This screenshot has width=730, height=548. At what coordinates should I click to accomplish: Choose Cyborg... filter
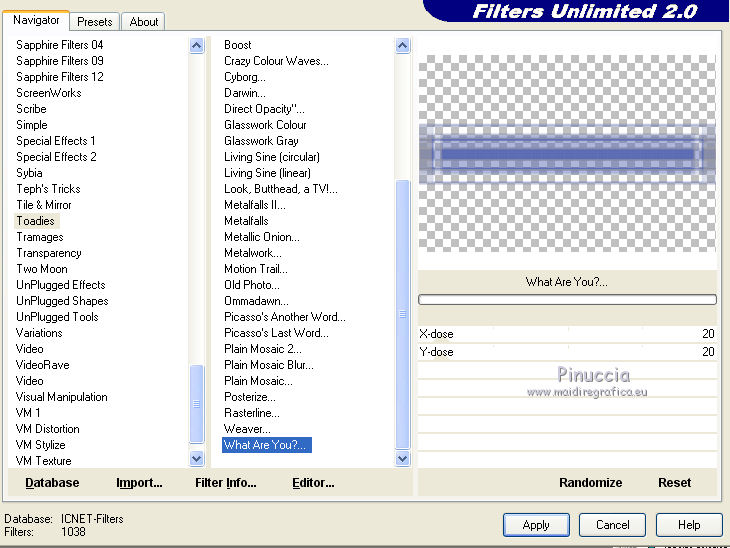pyautogui.click(x=245, y=77)
